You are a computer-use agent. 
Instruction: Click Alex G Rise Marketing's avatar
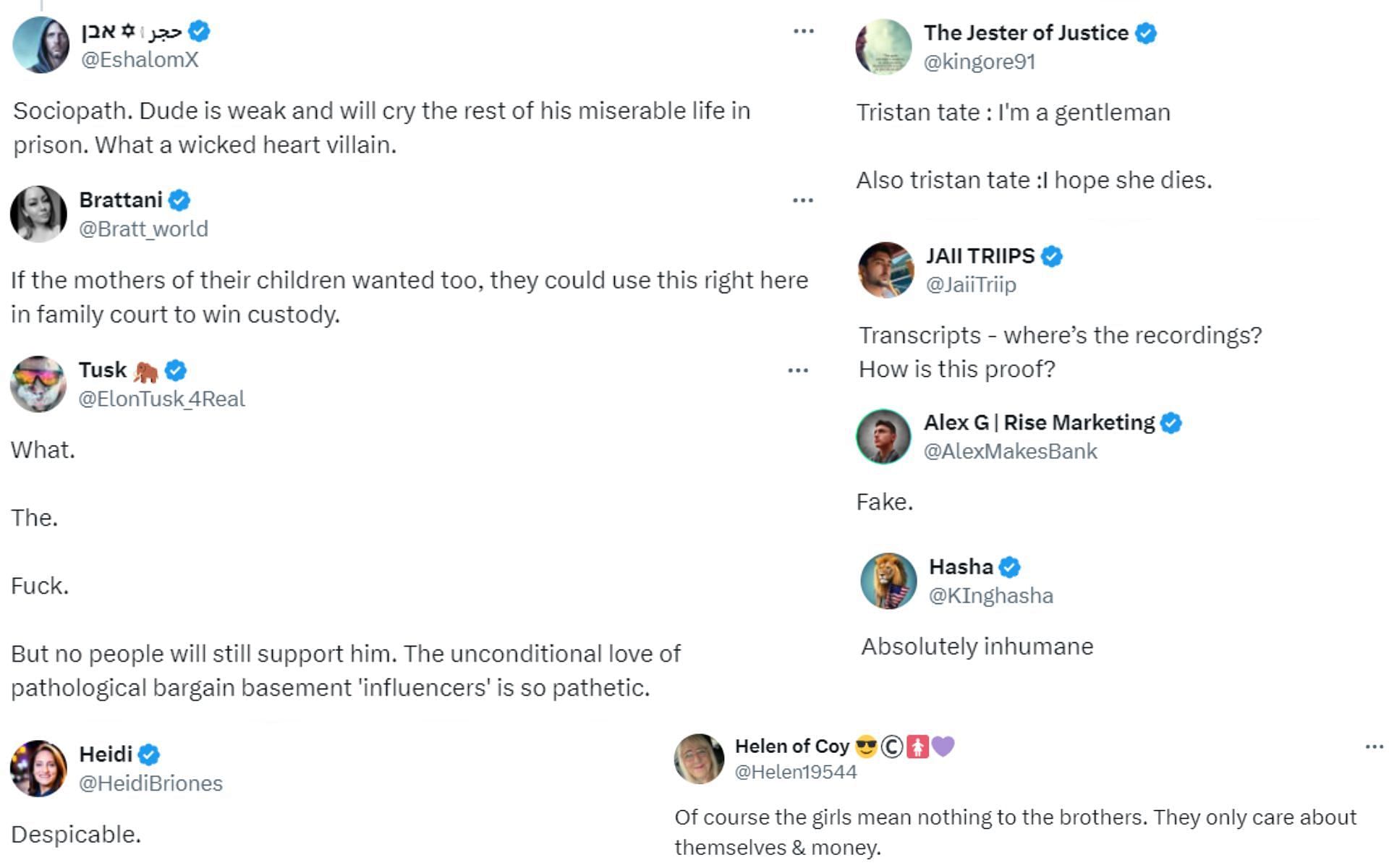point(883,436)
